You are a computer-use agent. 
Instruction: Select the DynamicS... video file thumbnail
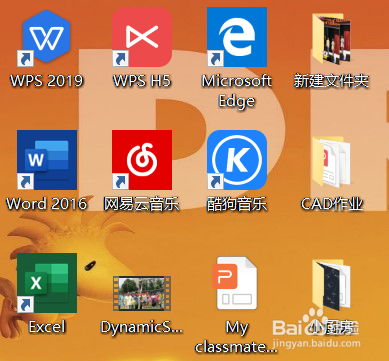[142, 293]
